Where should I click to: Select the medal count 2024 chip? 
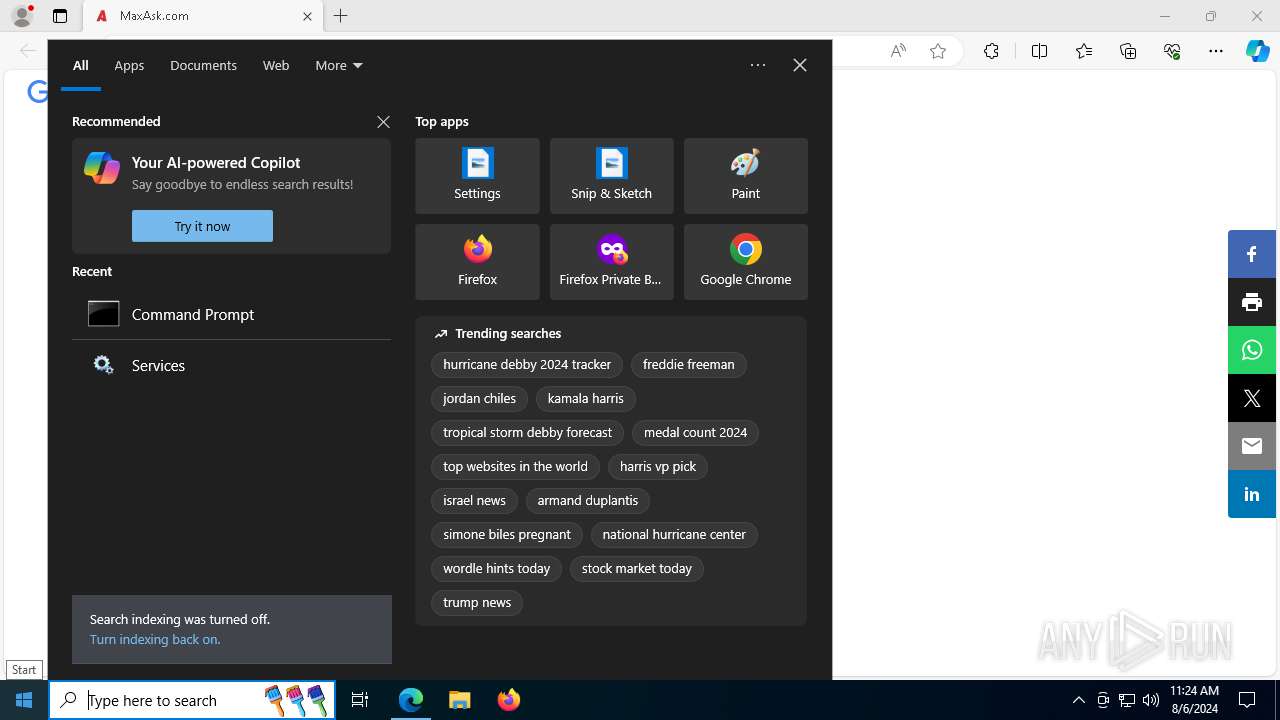click(695, 433)
